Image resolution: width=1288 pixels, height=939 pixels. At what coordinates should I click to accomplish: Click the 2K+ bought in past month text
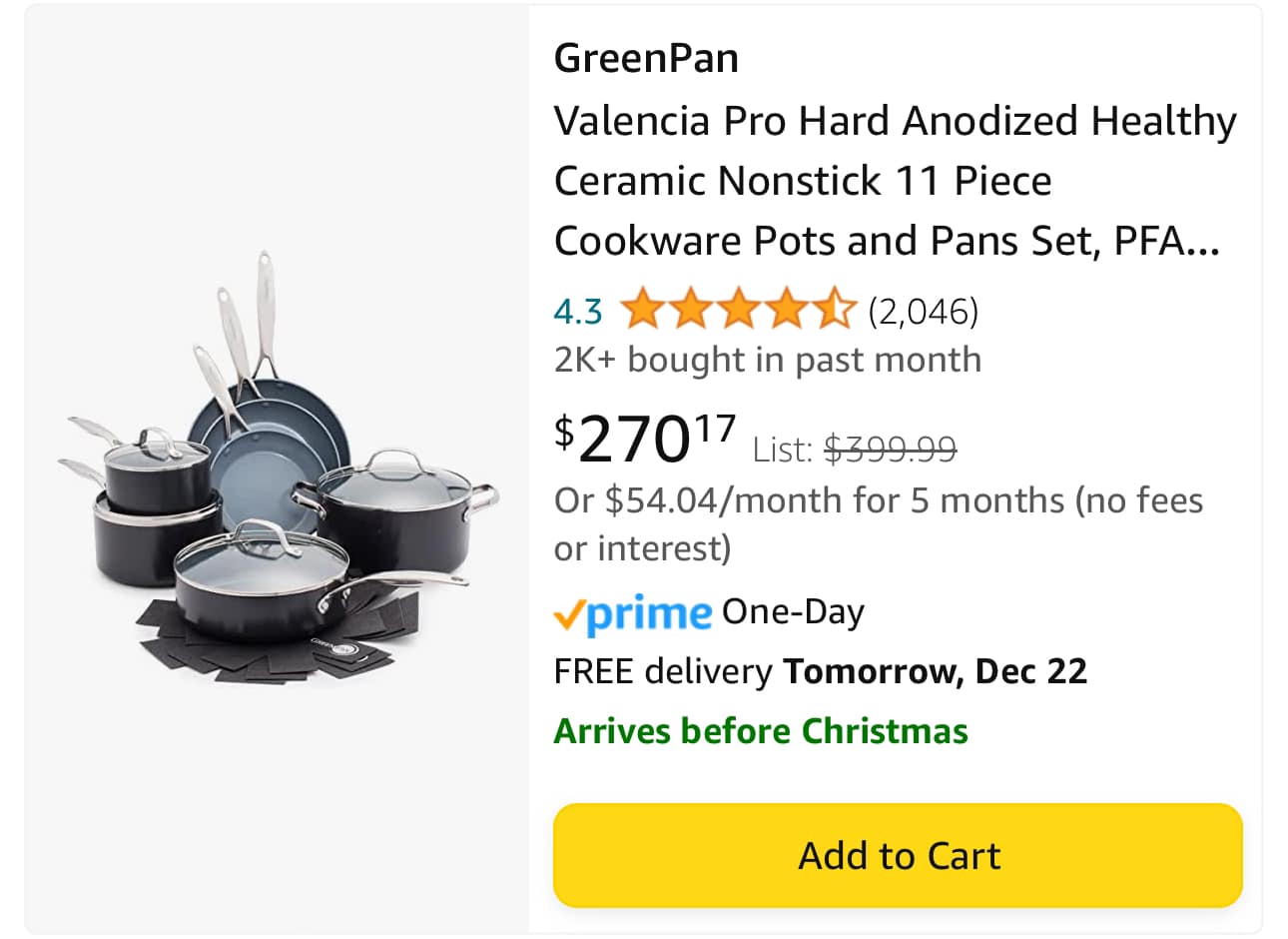point(767,360)
